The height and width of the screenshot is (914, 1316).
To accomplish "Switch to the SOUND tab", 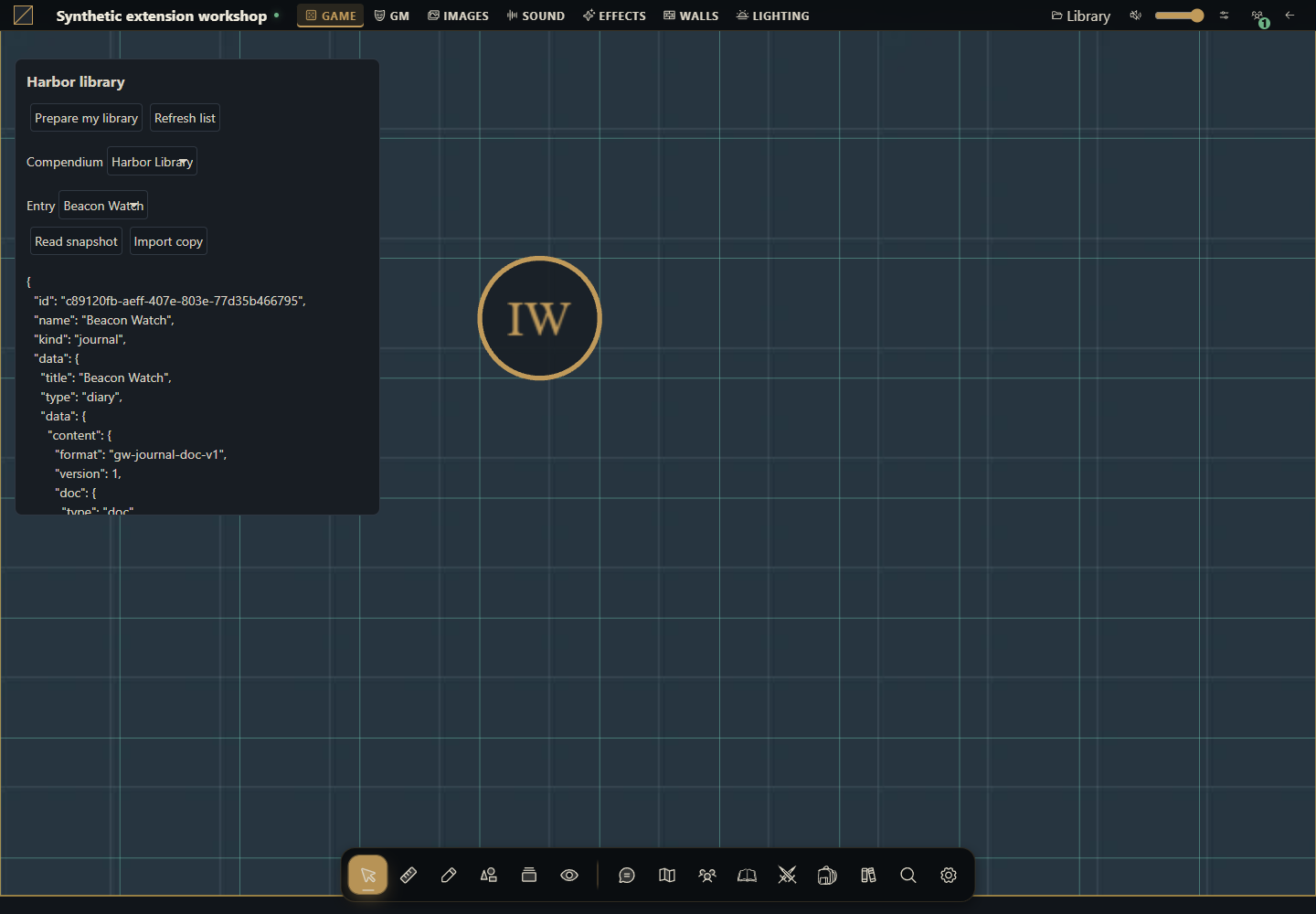I will point(536,16).
